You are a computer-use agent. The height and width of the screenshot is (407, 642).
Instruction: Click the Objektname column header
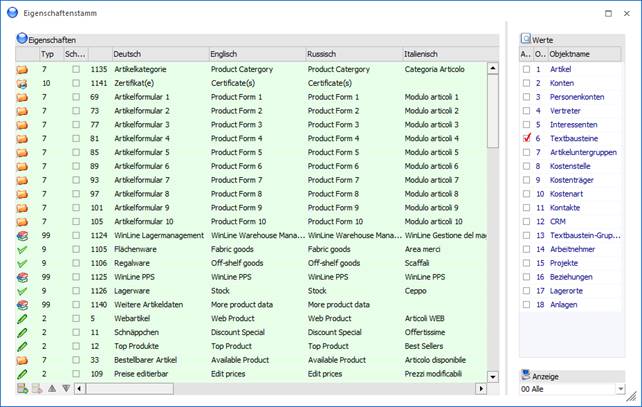(x=580, y=53)
